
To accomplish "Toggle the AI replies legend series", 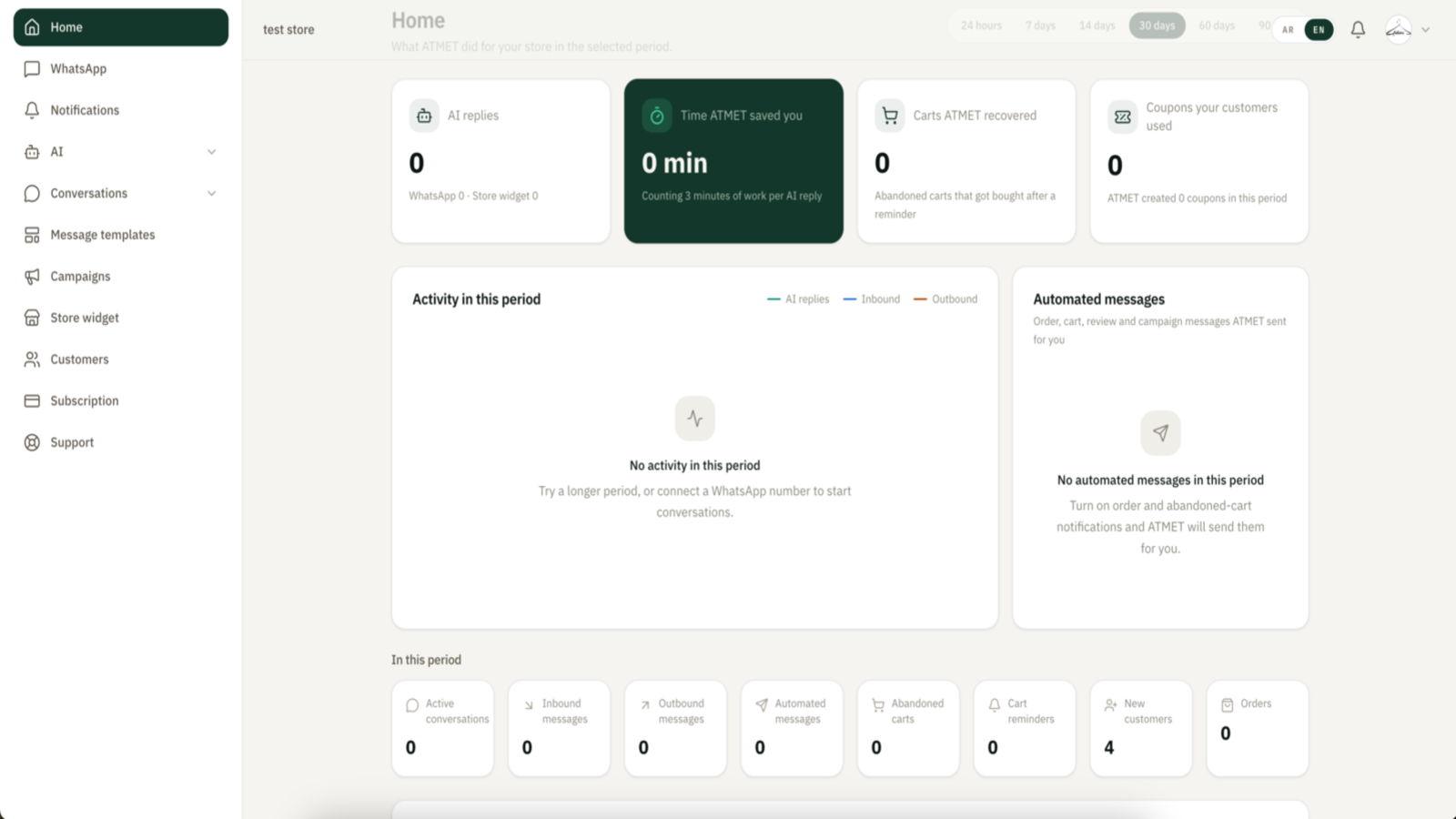I will click(798, 299).
